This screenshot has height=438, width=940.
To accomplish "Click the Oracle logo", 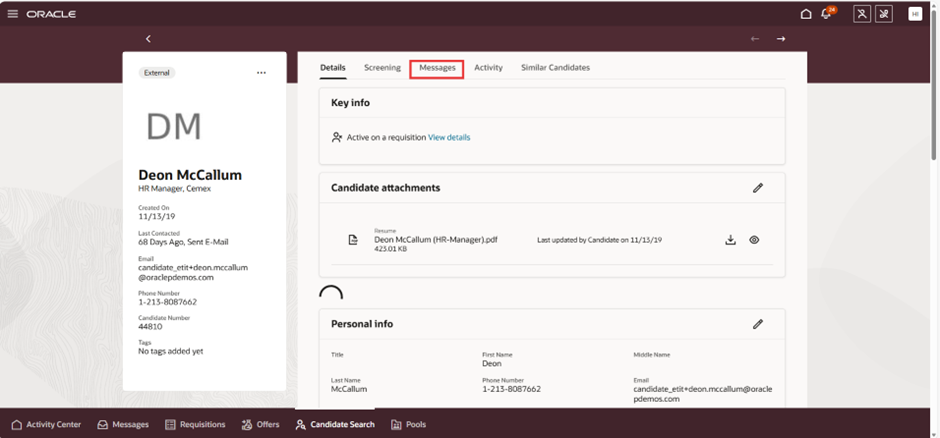I will point(51,14).
